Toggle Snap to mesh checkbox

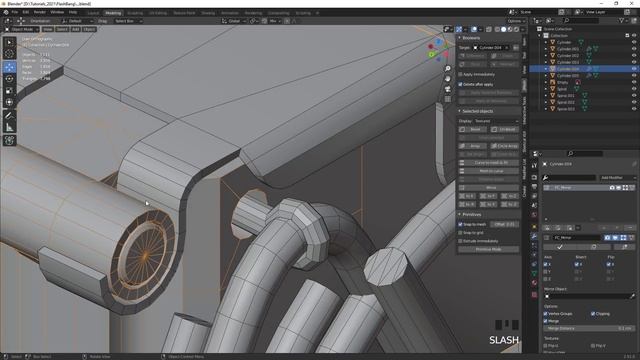460,224
